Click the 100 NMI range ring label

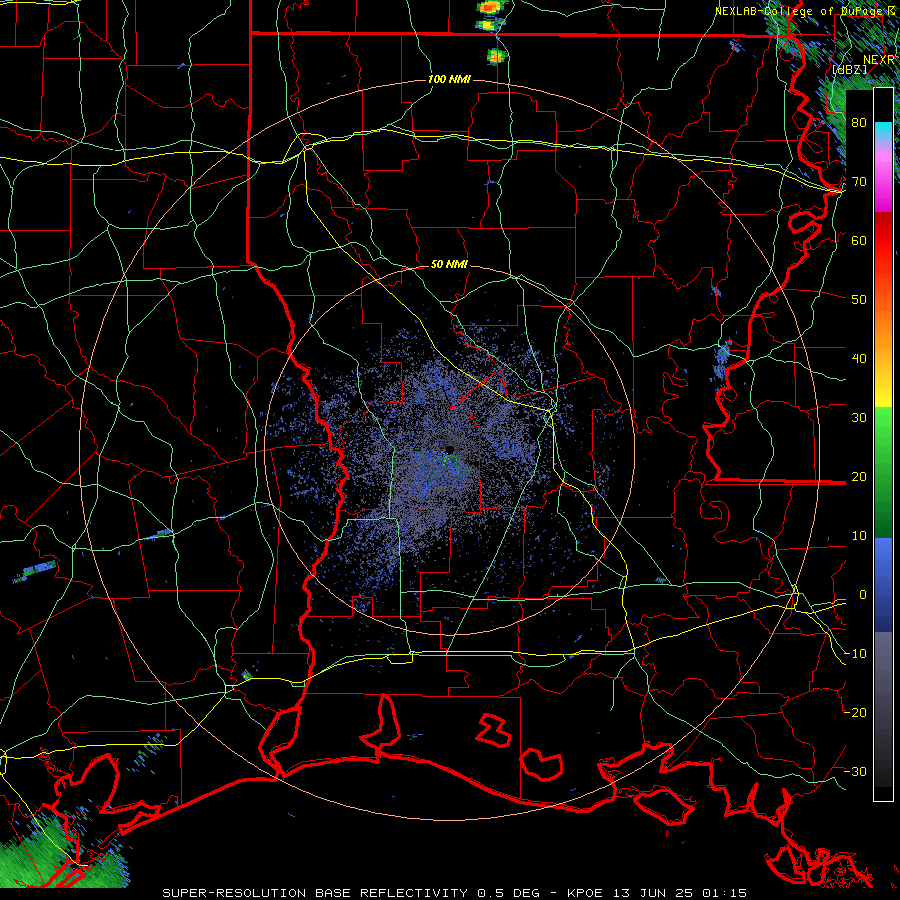[x=449, y=79]
